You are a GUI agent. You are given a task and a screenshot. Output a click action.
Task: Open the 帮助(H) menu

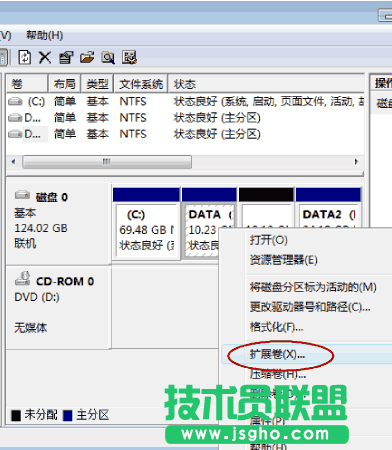45,35
